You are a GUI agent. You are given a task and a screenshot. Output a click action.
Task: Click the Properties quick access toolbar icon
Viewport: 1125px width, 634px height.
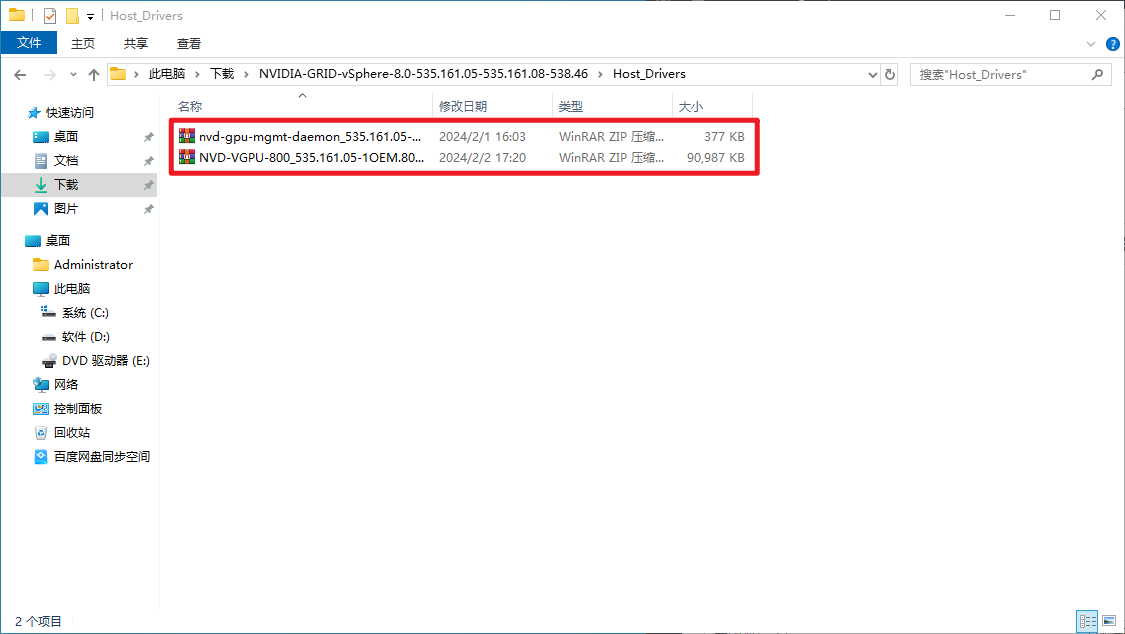click(51, 16)
